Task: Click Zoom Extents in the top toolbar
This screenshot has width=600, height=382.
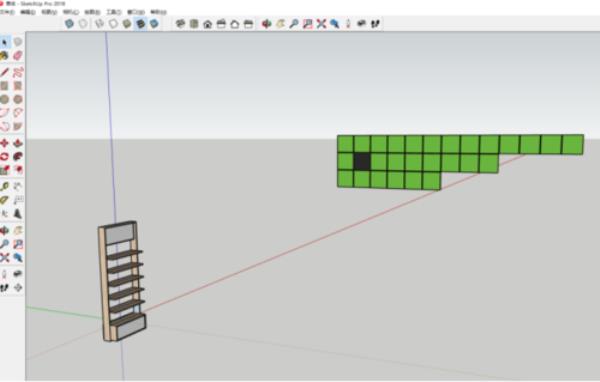Action: click(x=321, y=24)
